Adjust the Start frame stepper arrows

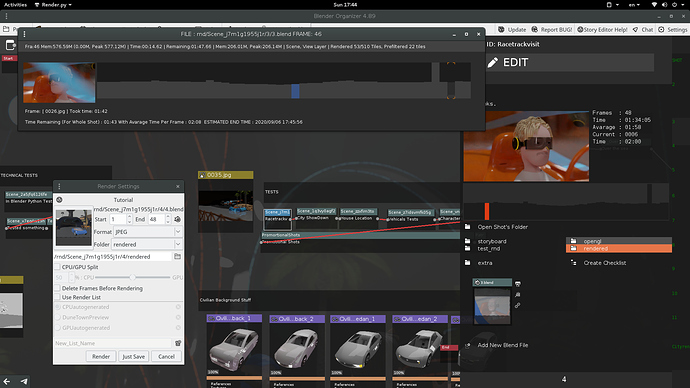(129, 219)
